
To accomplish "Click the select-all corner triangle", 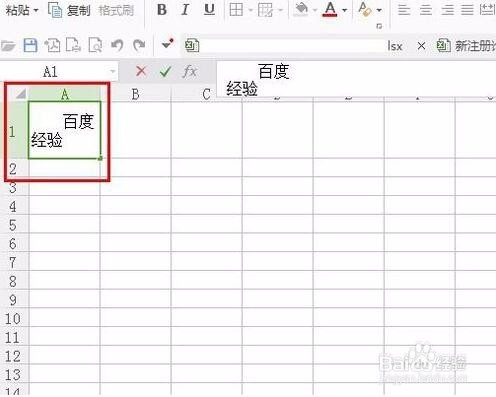I will [21, 94].
